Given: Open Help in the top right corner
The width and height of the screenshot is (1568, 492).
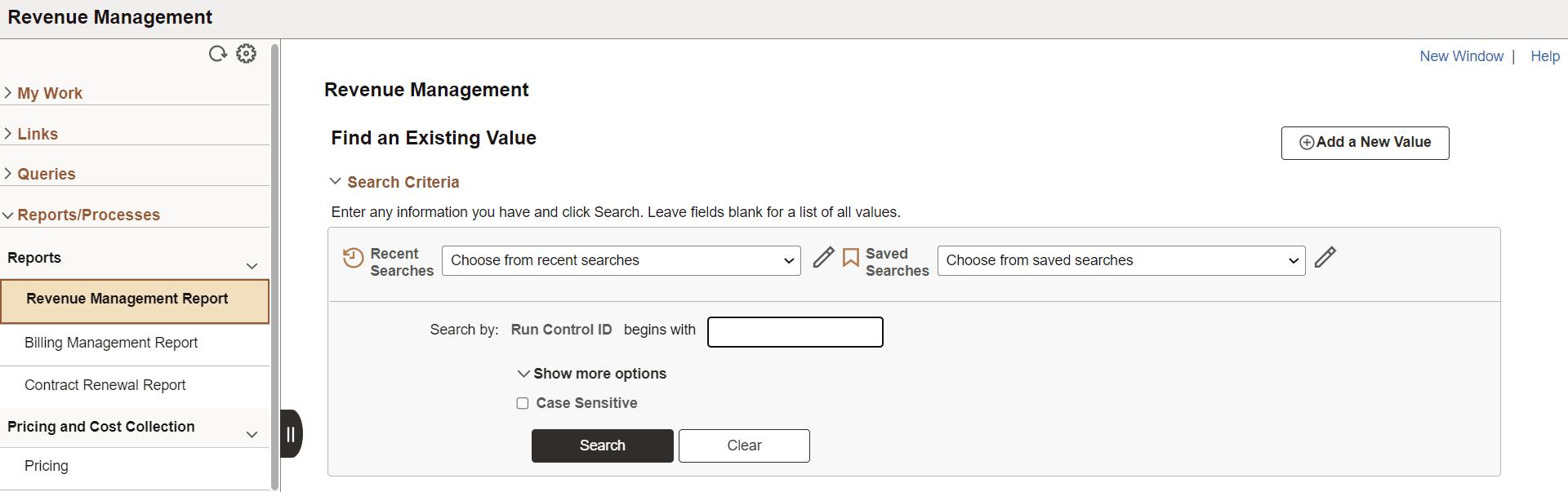Looking at the screenshot, I should click(1546, 56).
